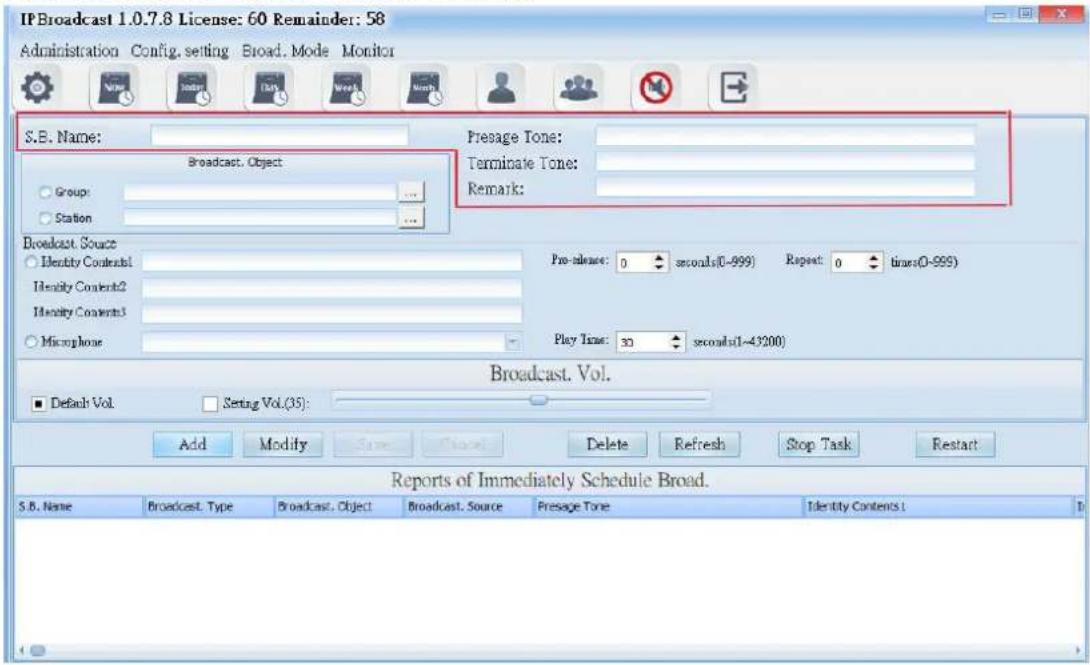Click the Refresh button
The image size is (1090, 665).
pos(699,444)
